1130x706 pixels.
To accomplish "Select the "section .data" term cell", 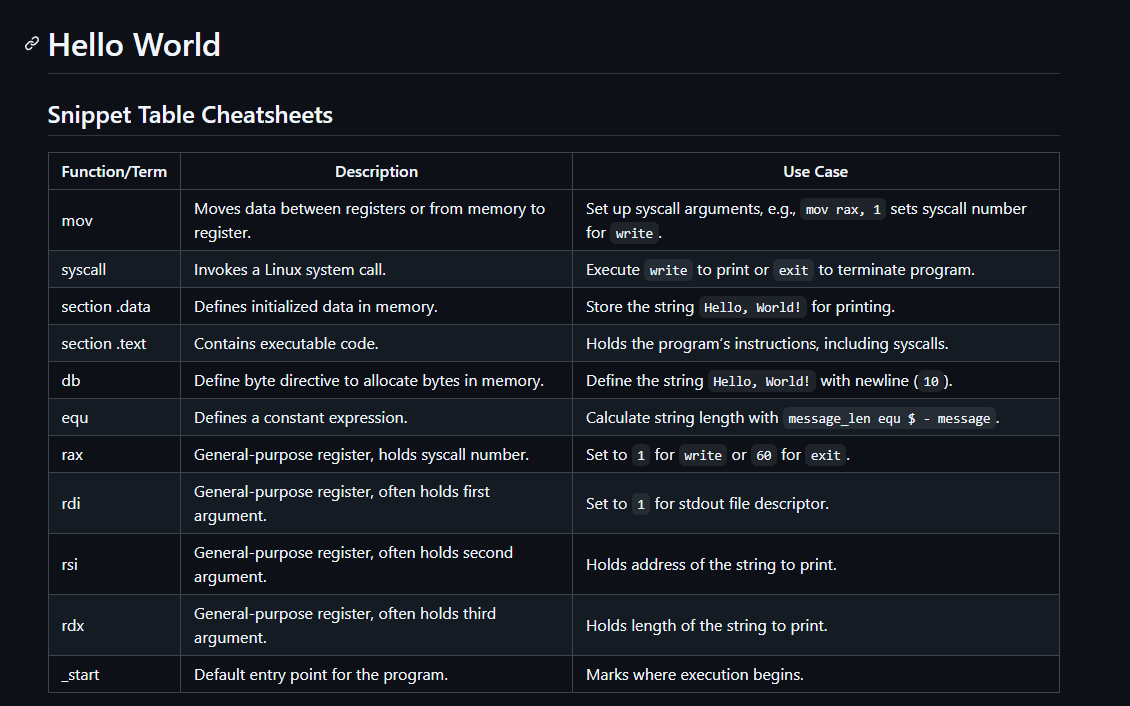I will point(106,307).
